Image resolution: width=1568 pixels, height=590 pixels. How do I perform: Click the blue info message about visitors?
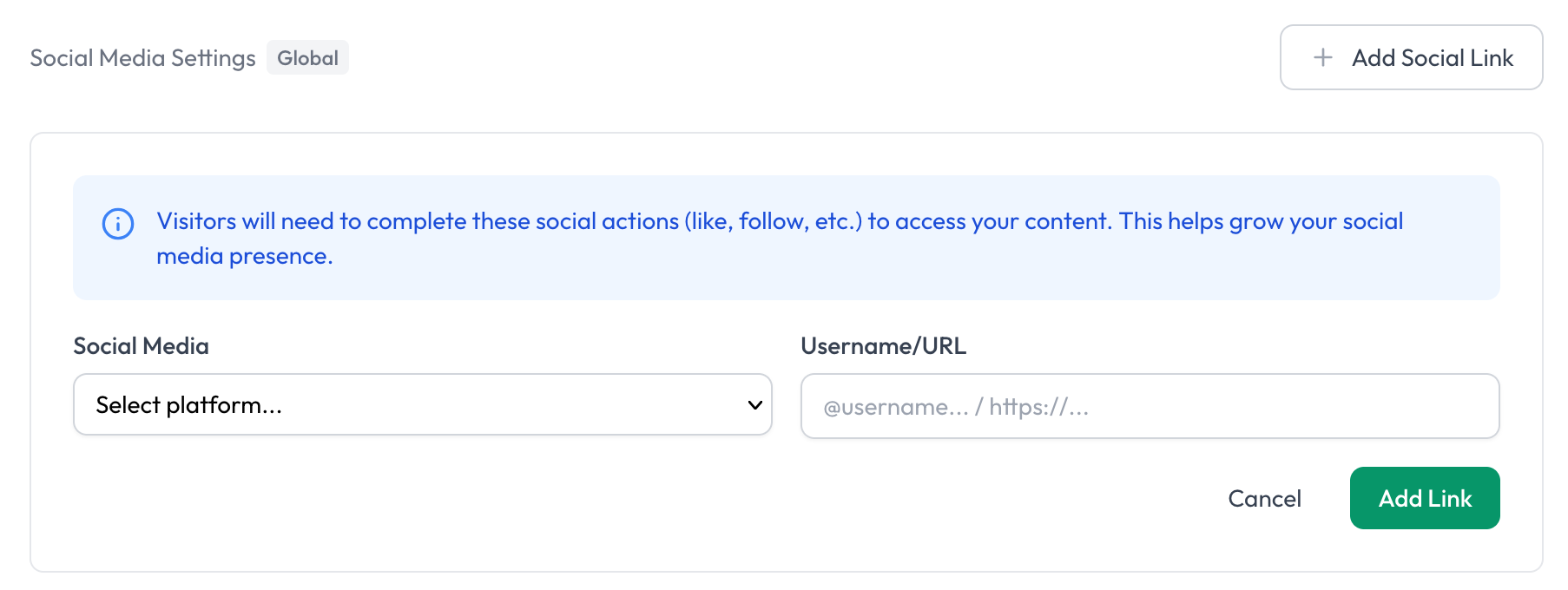(779, 222)
